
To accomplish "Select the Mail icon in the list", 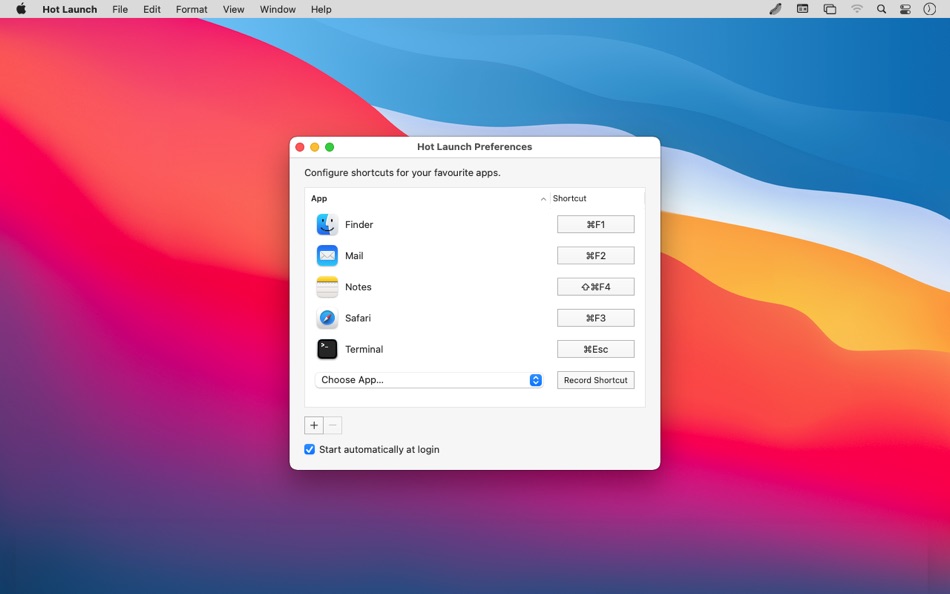I will tap(327, 255).
